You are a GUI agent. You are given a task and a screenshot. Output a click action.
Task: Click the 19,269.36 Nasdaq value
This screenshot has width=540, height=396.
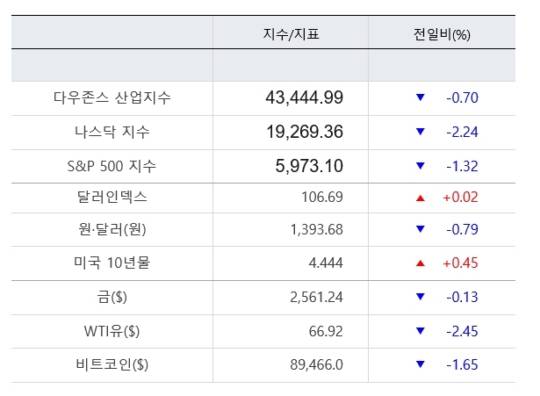click(x=305, y=132)
